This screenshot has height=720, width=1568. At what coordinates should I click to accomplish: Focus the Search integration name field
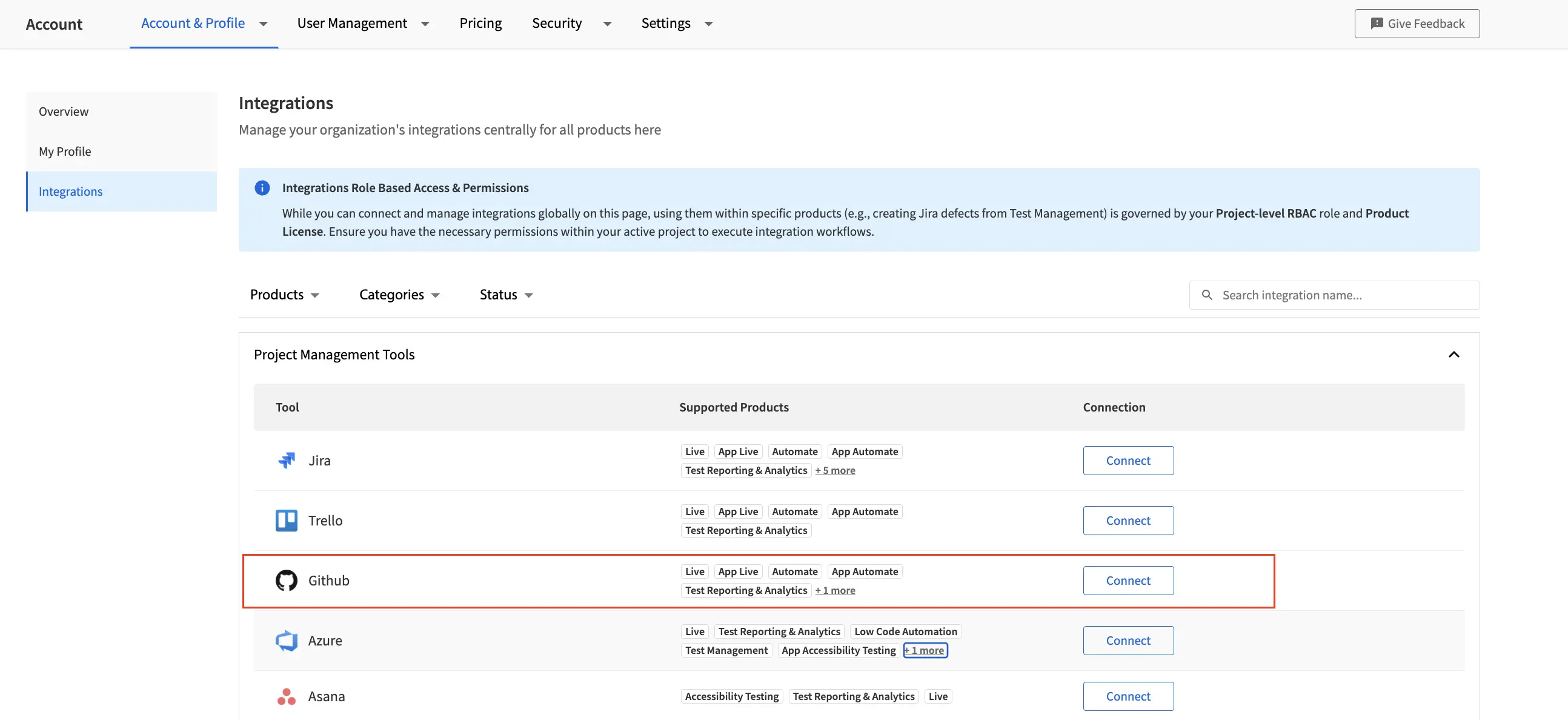click(x=1334, y=295)
